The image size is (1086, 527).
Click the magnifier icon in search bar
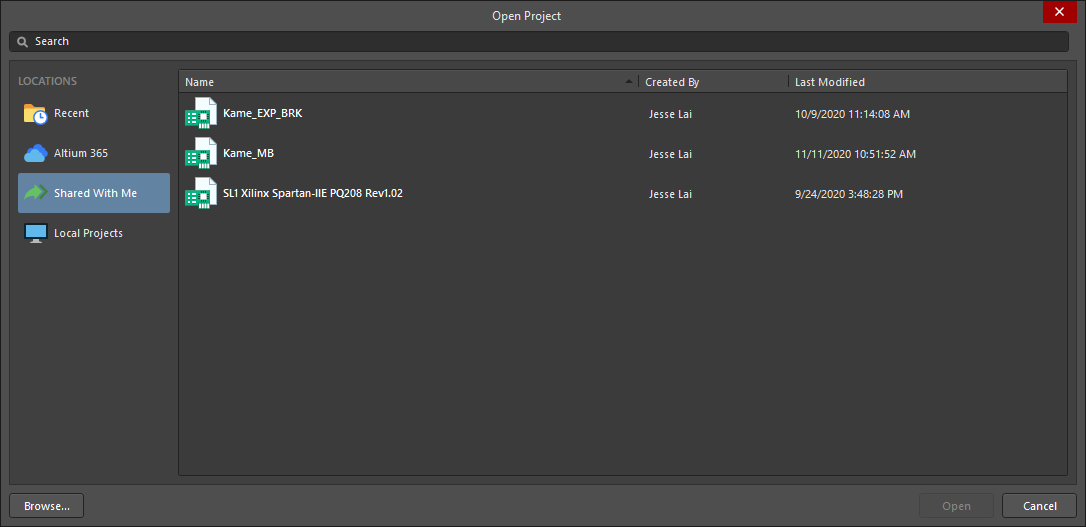(x=22, y=42)
